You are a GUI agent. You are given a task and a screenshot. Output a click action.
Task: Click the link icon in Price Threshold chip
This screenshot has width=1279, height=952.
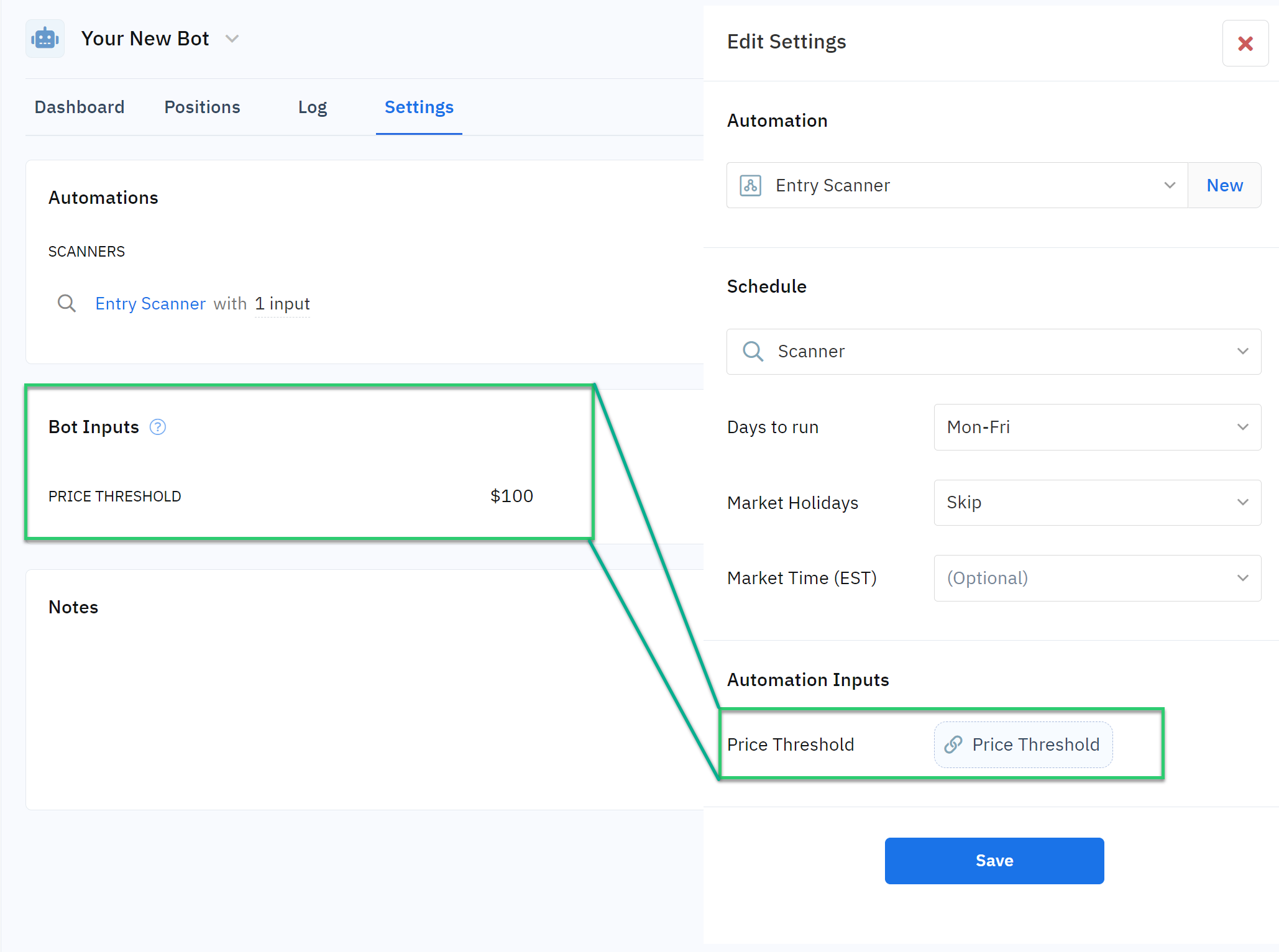point(953,744)
